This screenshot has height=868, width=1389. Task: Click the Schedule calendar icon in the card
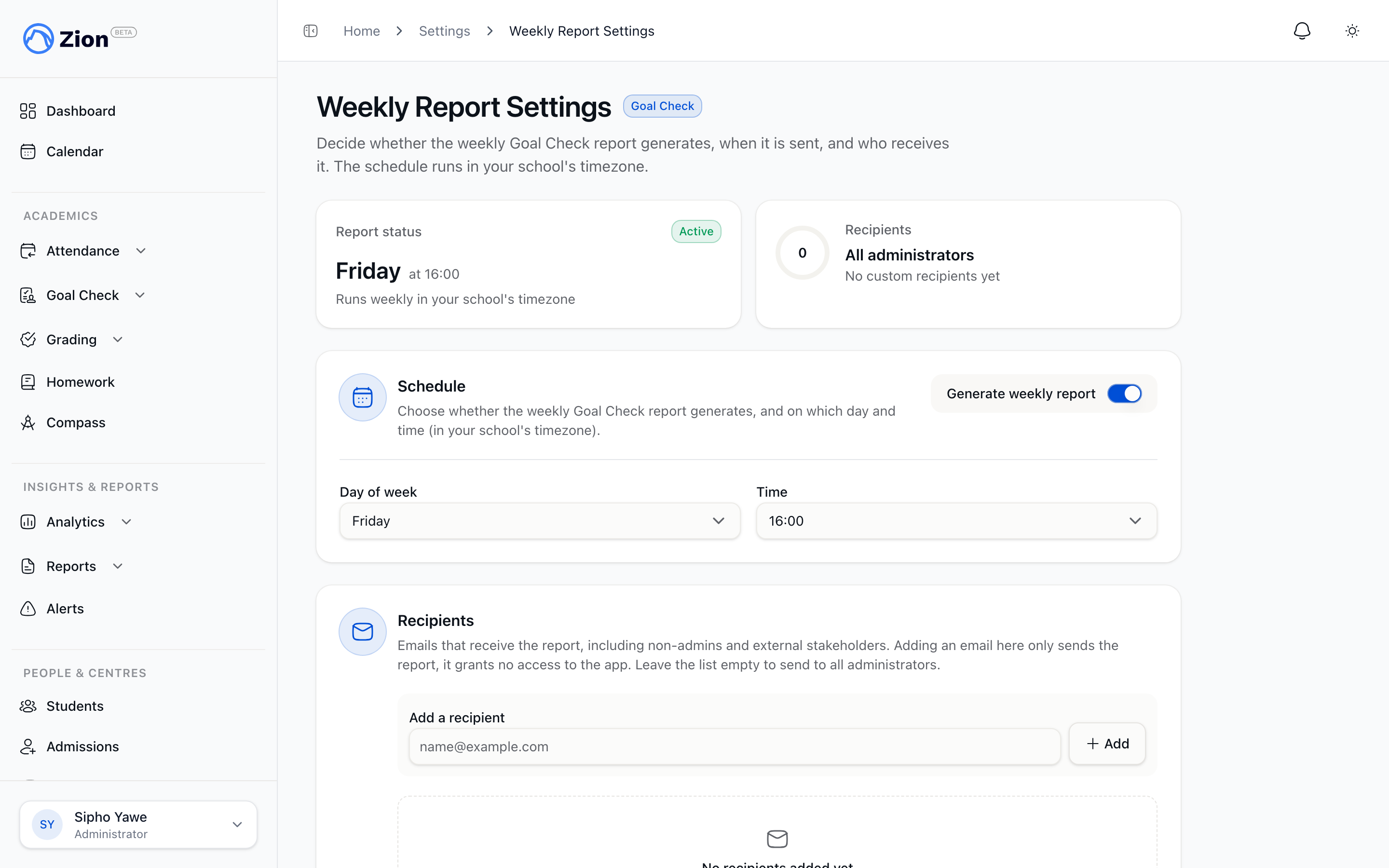(362, 397)
